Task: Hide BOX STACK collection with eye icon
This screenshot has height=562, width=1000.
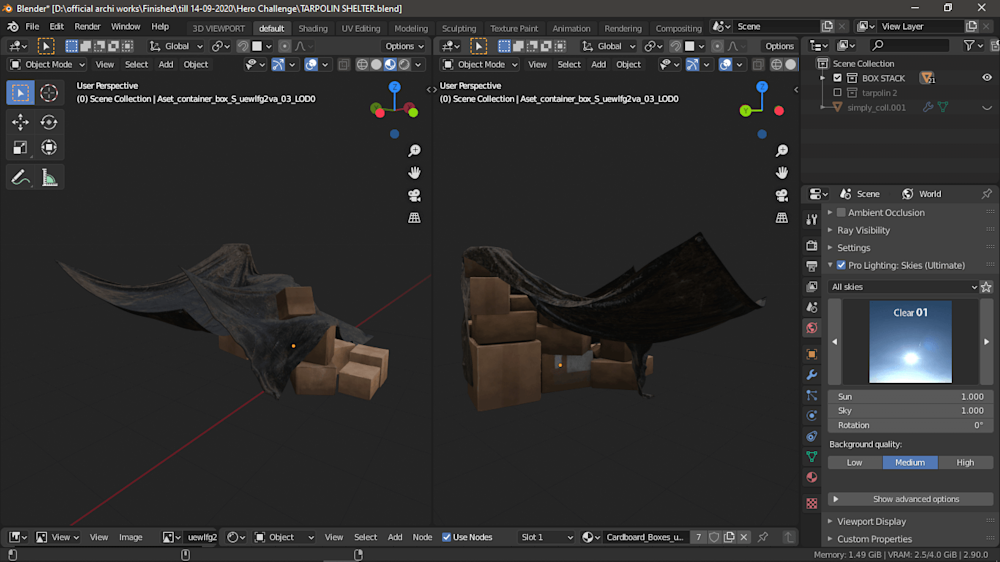Action: 986,78
